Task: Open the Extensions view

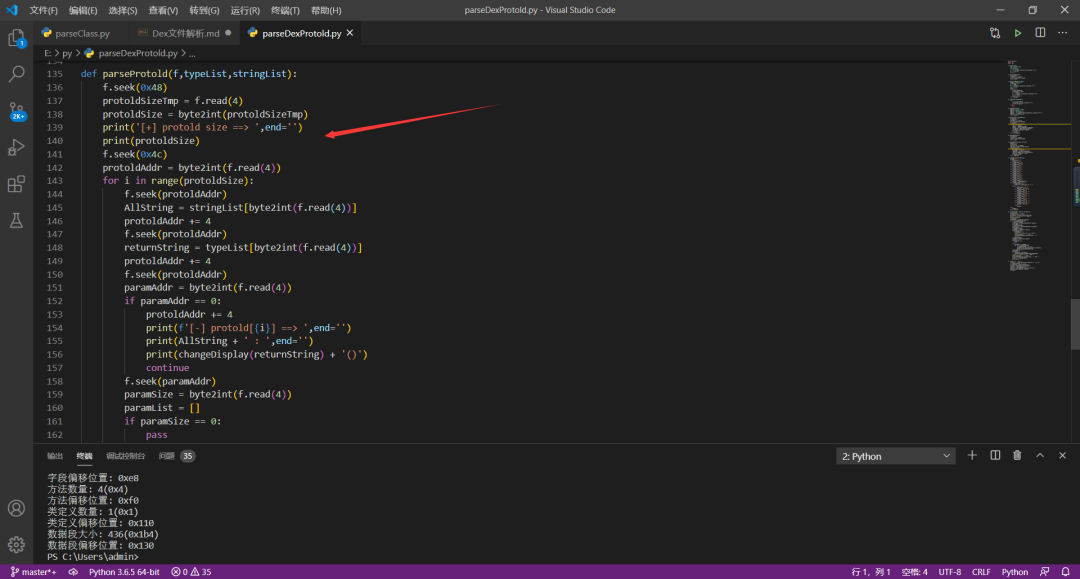Action: [17, 184]
